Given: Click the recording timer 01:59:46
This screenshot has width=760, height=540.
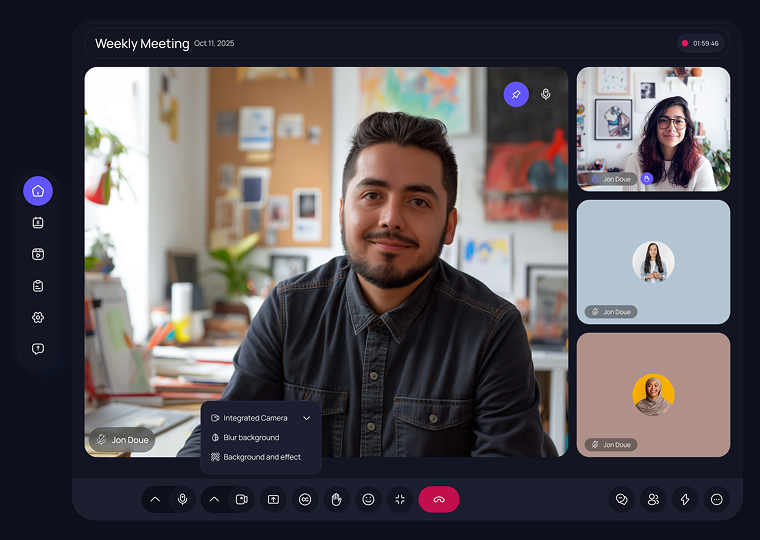Looking at the screenshot, I should pos(701,43).
